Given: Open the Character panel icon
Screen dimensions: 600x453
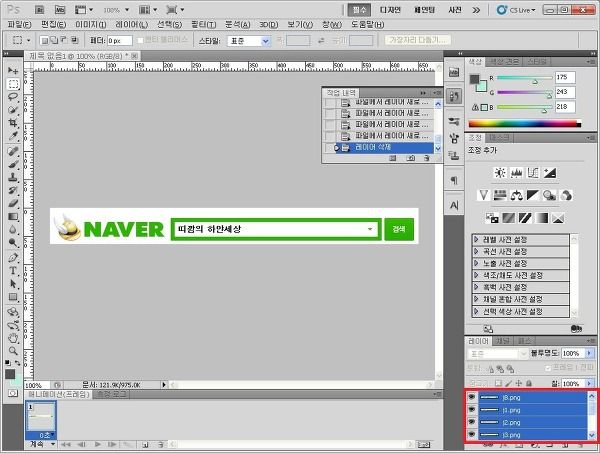Looking at the screenshot, I should [x=454, y=205].
